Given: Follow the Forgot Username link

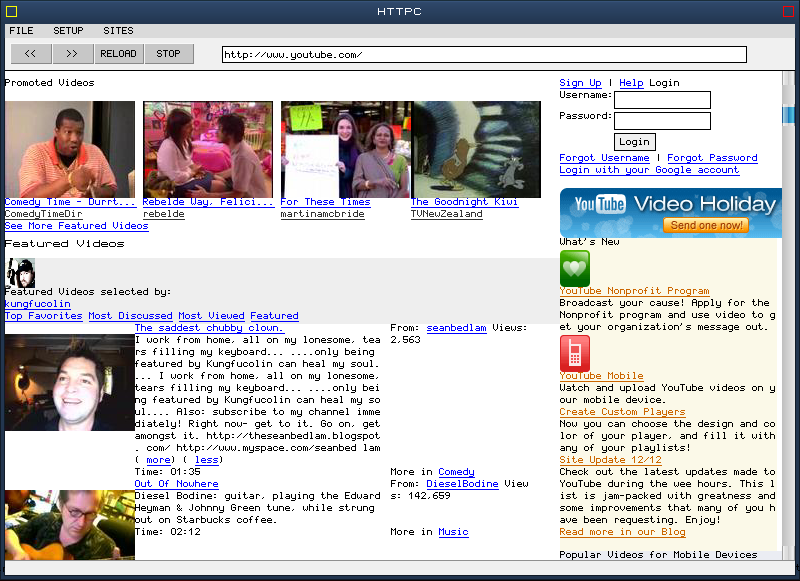Looking at the screenshot, I should (604, 158).
